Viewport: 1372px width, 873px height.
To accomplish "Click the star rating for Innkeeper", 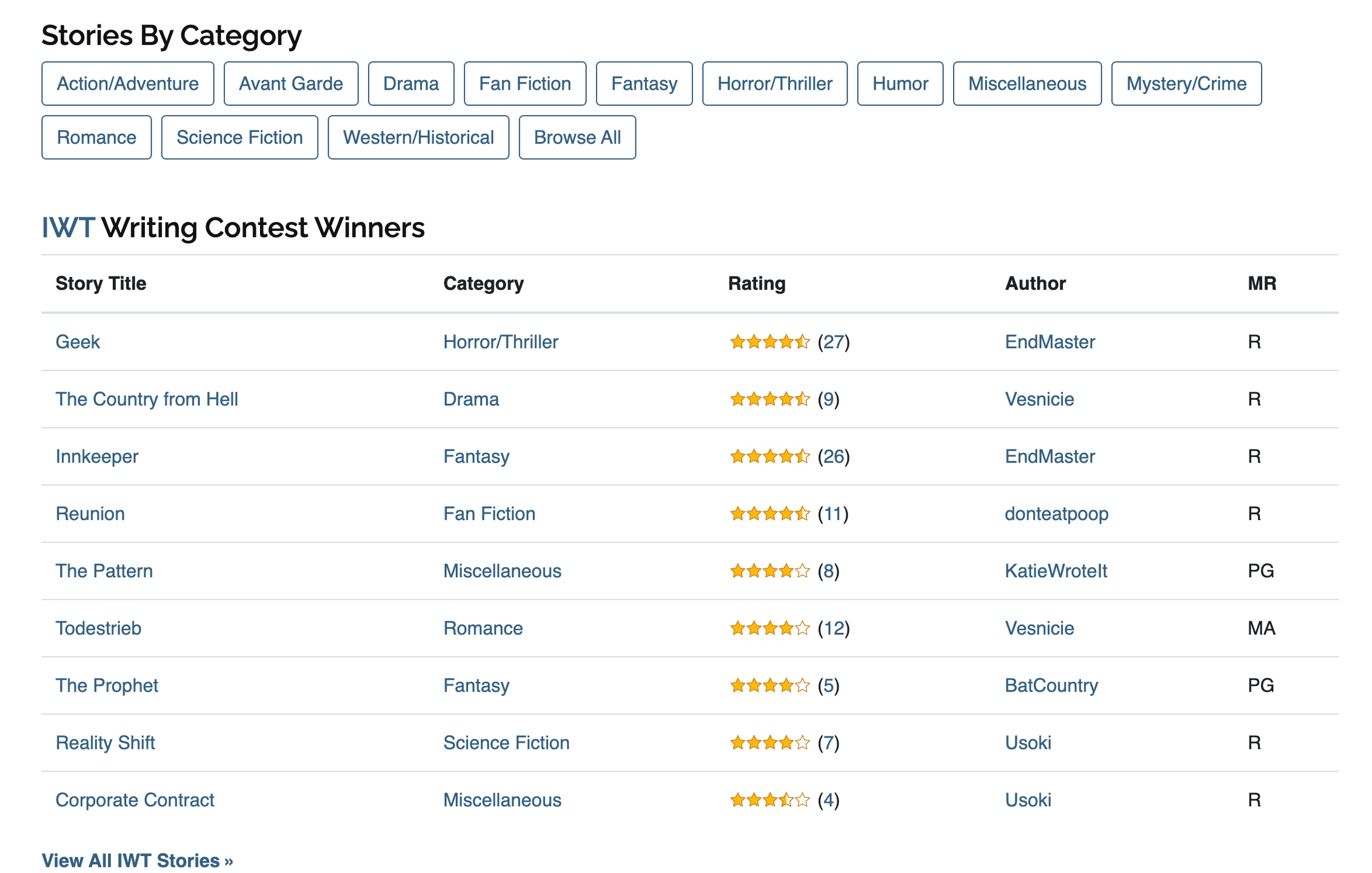I will (769, 457).
